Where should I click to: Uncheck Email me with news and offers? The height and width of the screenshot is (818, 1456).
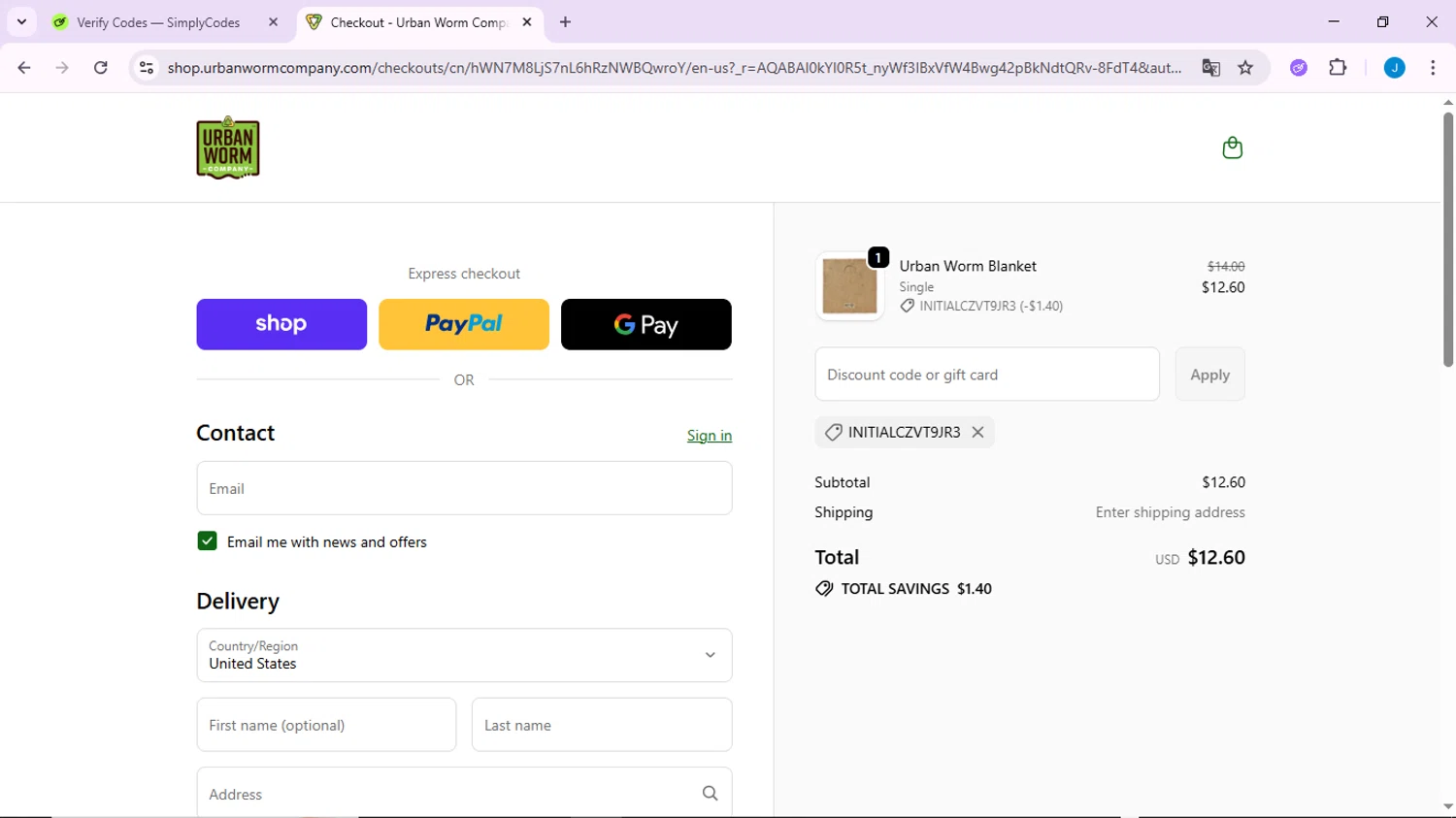click(207, 541)
